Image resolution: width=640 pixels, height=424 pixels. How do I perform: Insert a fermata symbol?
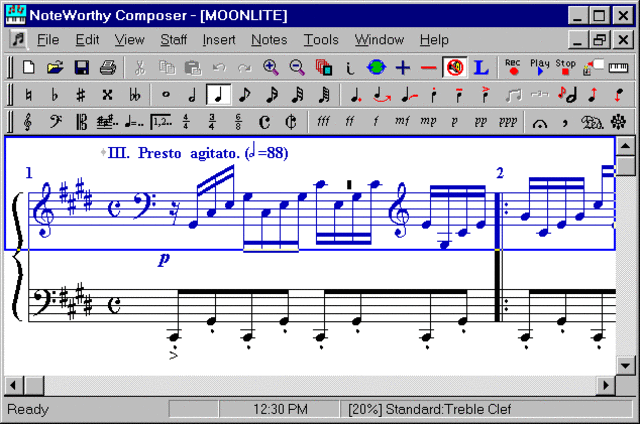540,123
